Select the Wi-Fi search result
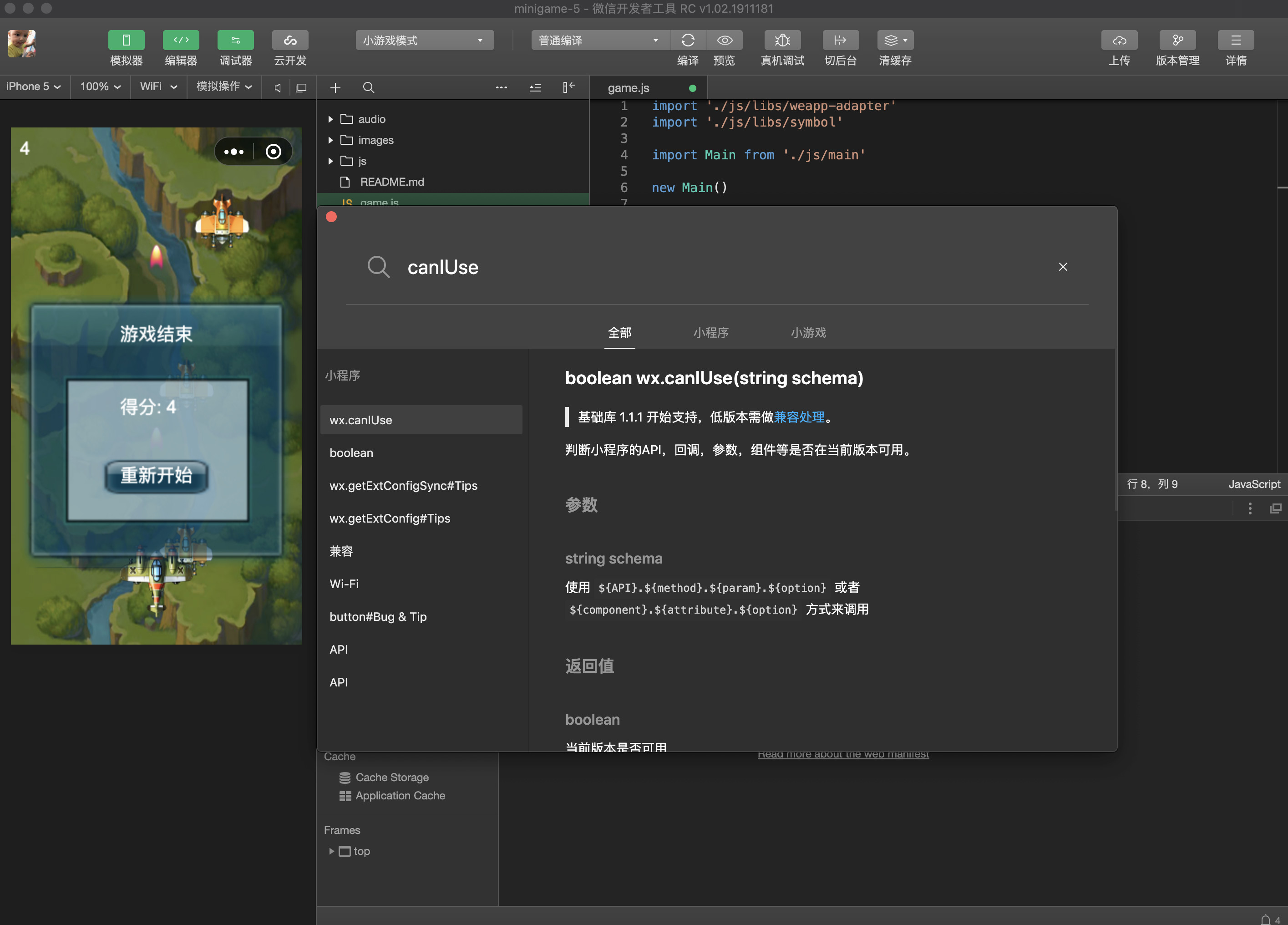This screenshot has height=925, width=1288. click(421, 584)
